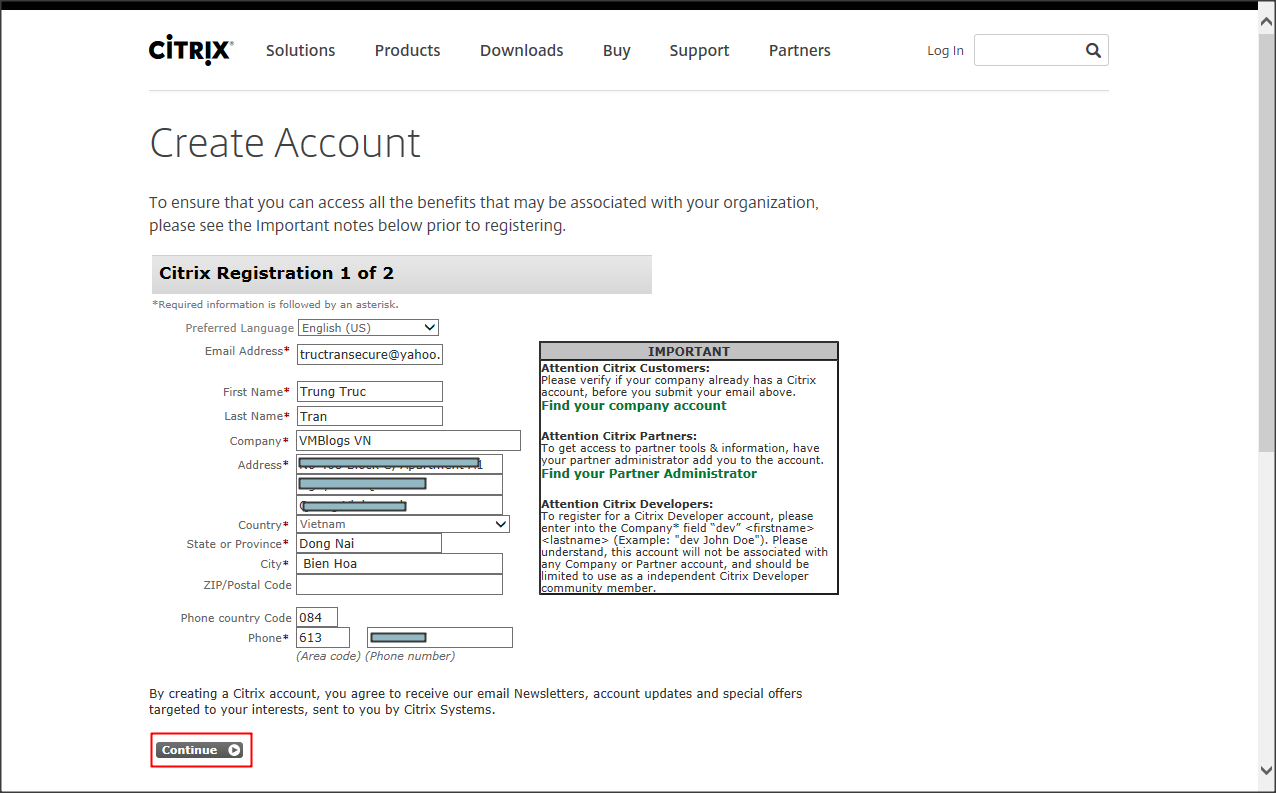Open the Country dropdown showing Vietnam
1276x793 pixels.
[x=403, y=524]
